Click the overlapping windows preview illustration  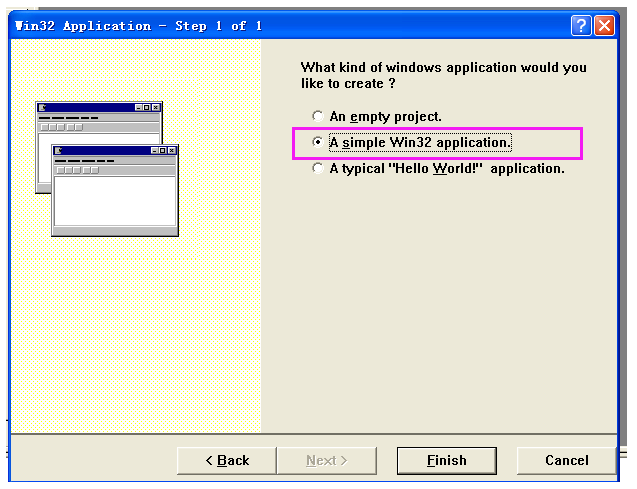[107, 169]
